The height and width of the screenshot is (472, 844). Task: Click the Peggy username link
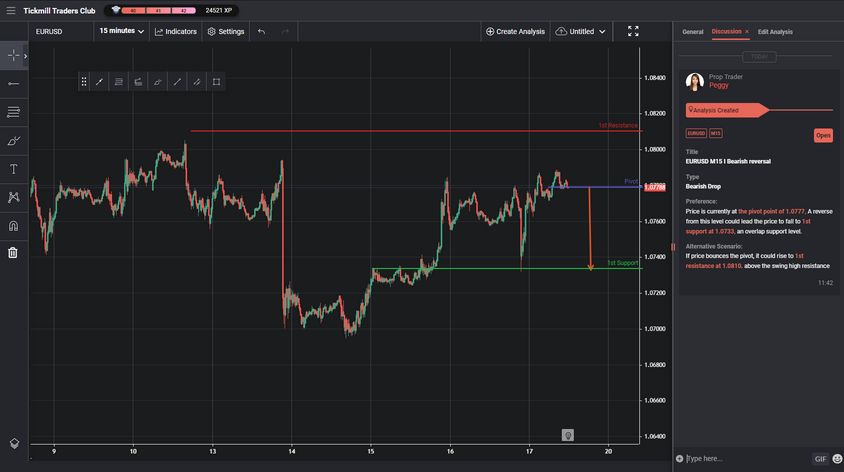click(719, 86)
